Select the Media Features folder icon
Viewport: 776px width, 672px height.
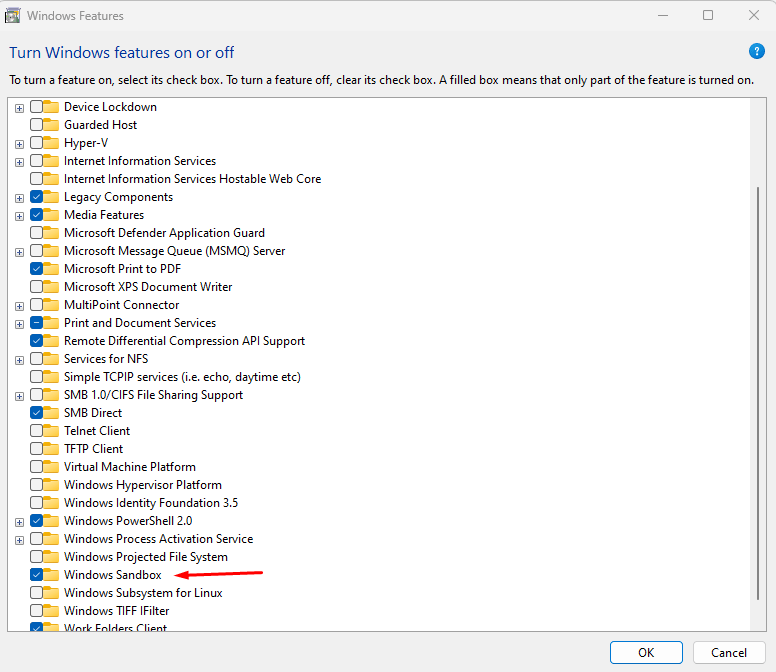coord(51,215)
